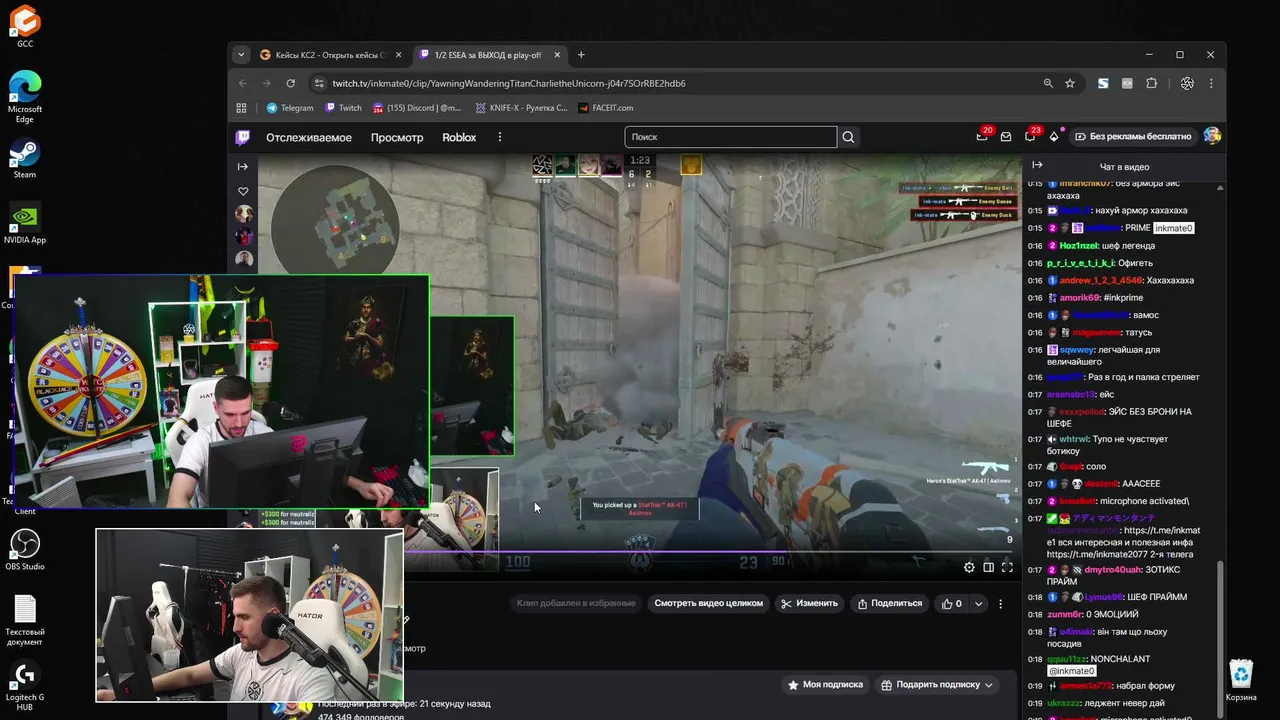Open Logitech G HUB desktop shortcut
Image resolution: width=1280 pixels, height=720 pixels.
point(24,685)
